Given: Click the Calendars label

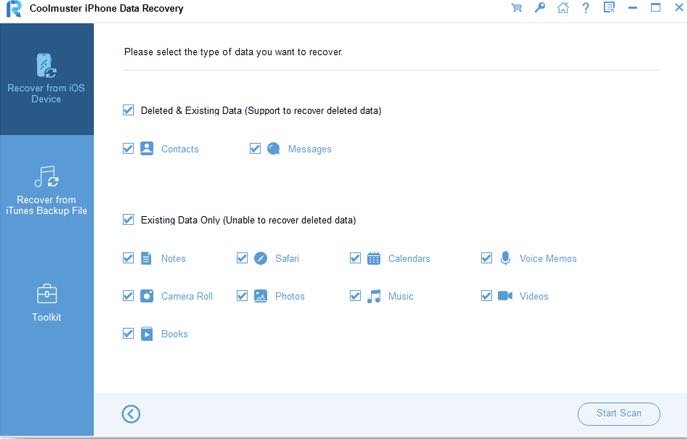Looking at the screenshot, I should click(409, 258).
